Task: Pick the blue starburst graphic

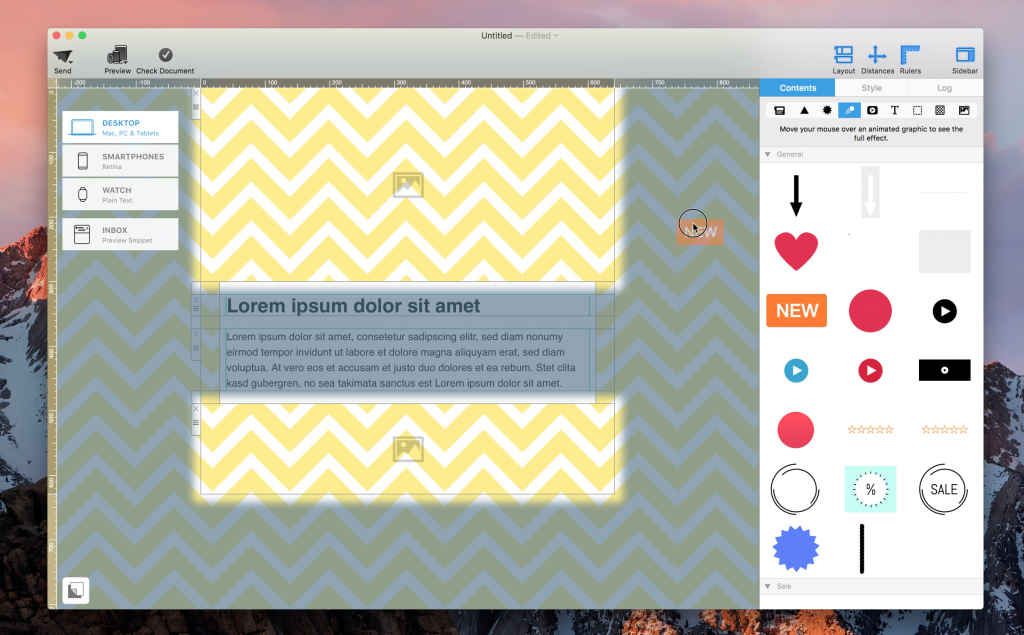Action: click(795, 548)
